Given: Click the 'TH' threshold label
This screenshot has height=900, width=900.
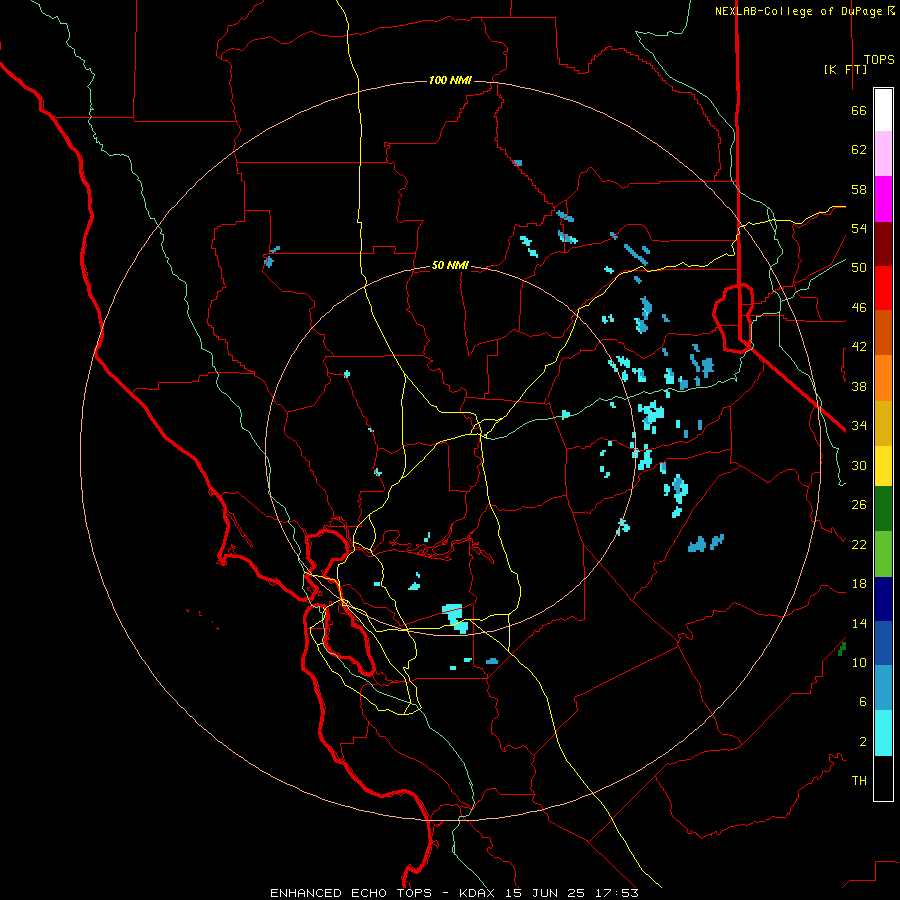Looking at the screenshot, I should [x=859, y=781].
